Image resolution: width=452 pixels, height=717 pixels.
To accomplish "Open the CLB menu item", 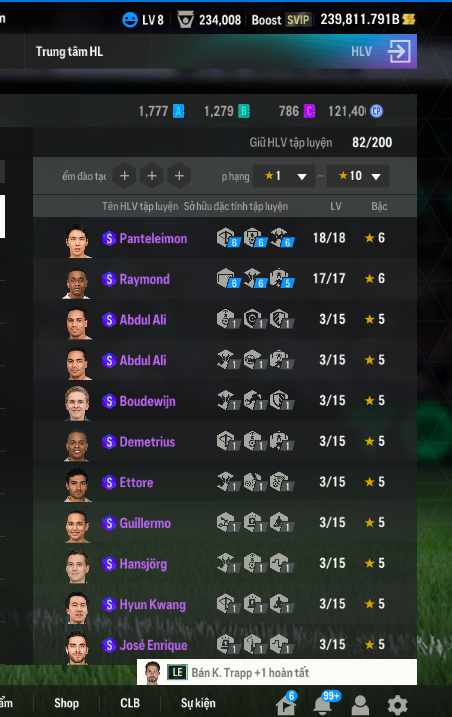I will pos(130,703).
